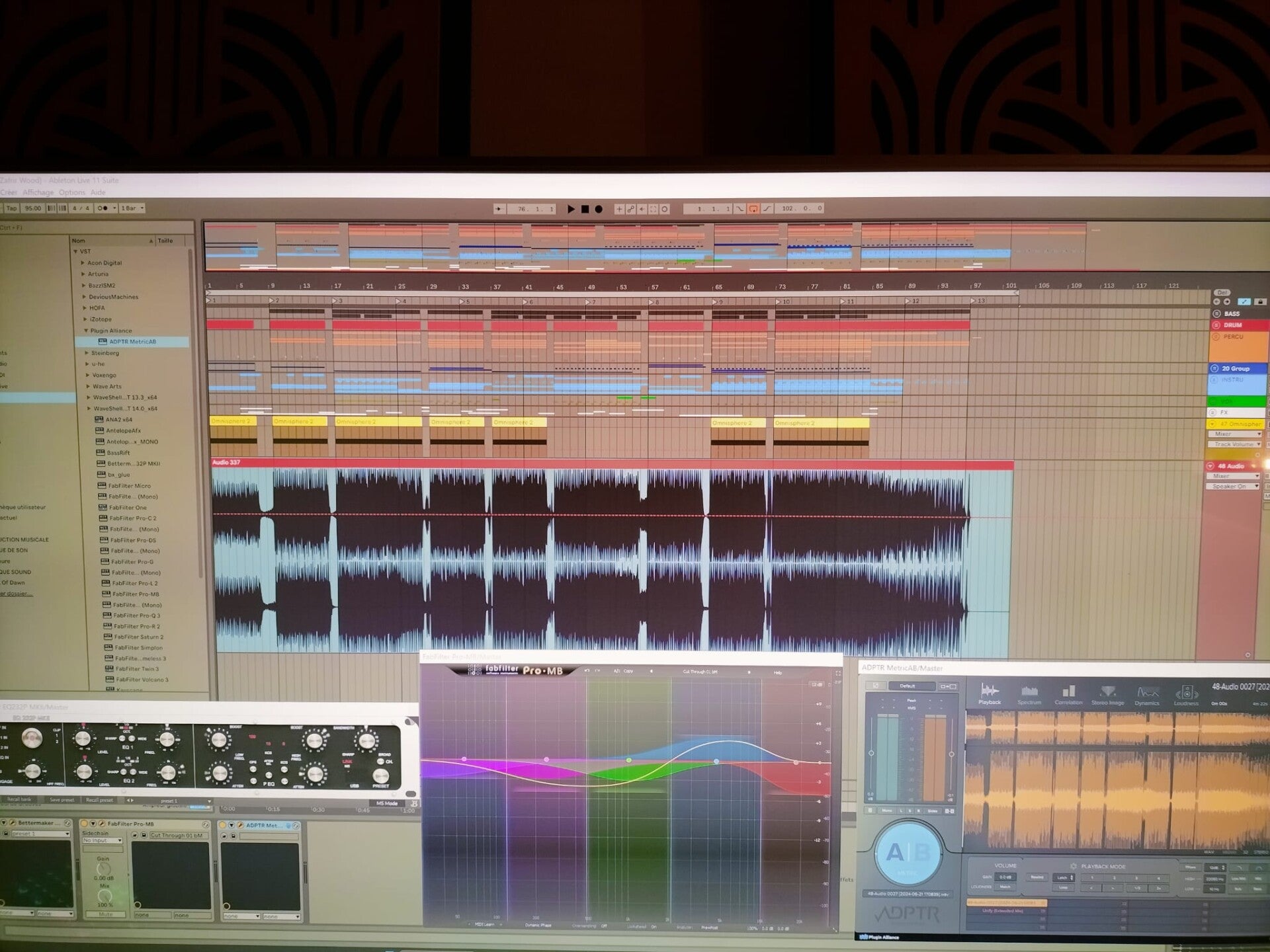The image size is (1270, 952).
Task: Toggle the ADPTR MetricAB device activator
Action: 224,826
